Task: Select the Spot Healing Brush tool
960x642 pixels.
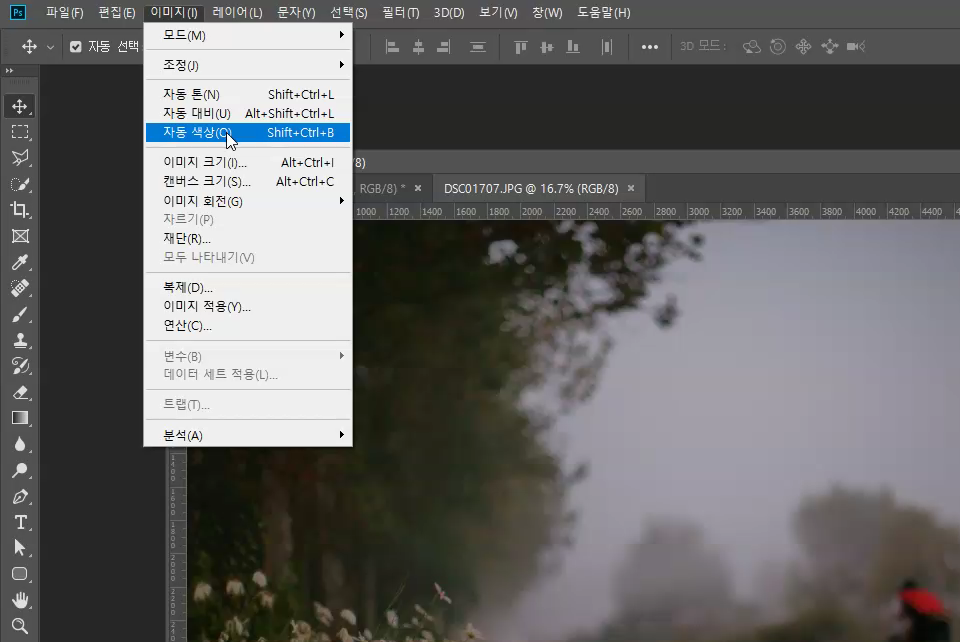Action: [x=20, y=288]
